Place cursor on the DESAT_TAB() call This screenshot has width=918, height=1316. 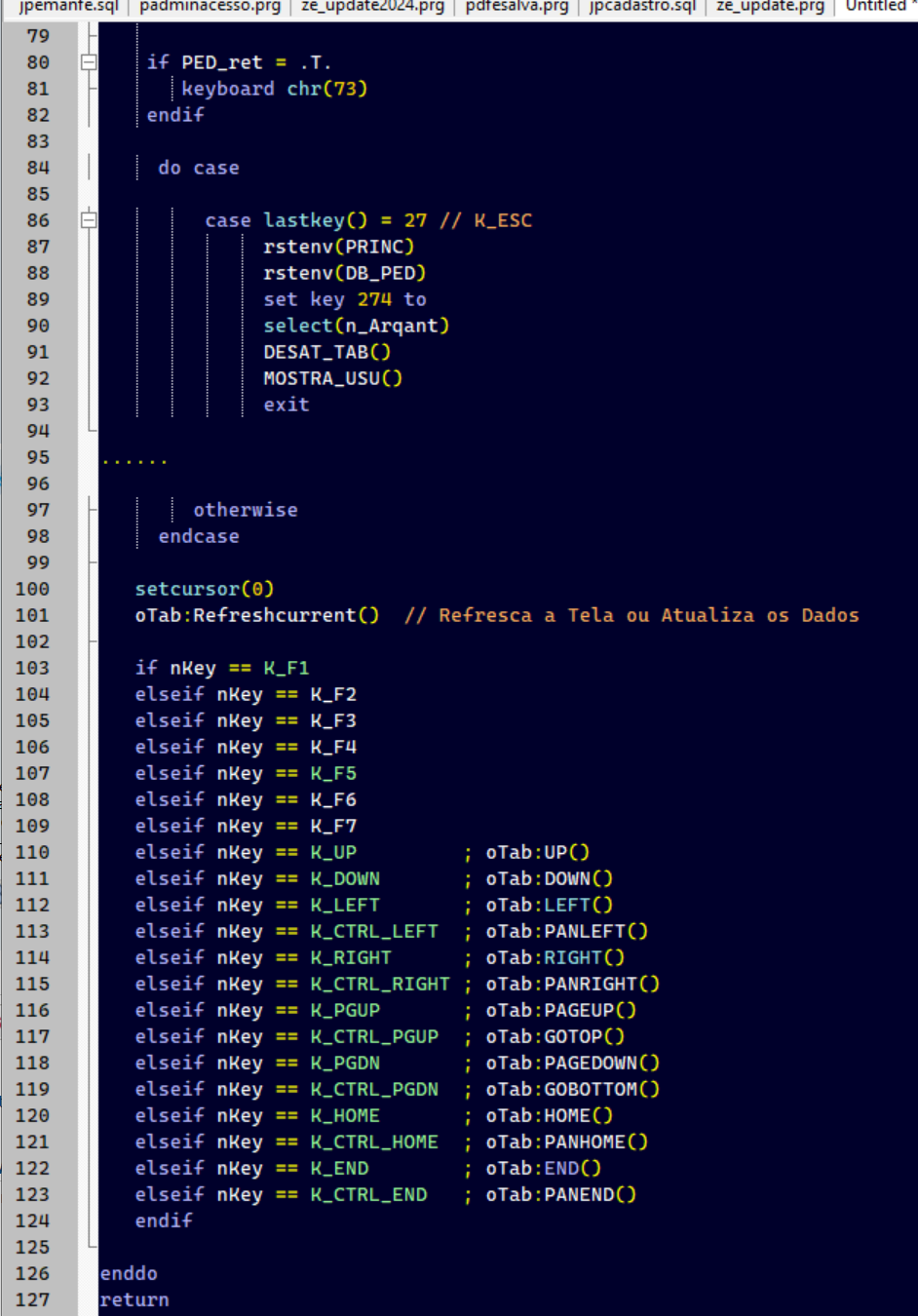[326, 352]
